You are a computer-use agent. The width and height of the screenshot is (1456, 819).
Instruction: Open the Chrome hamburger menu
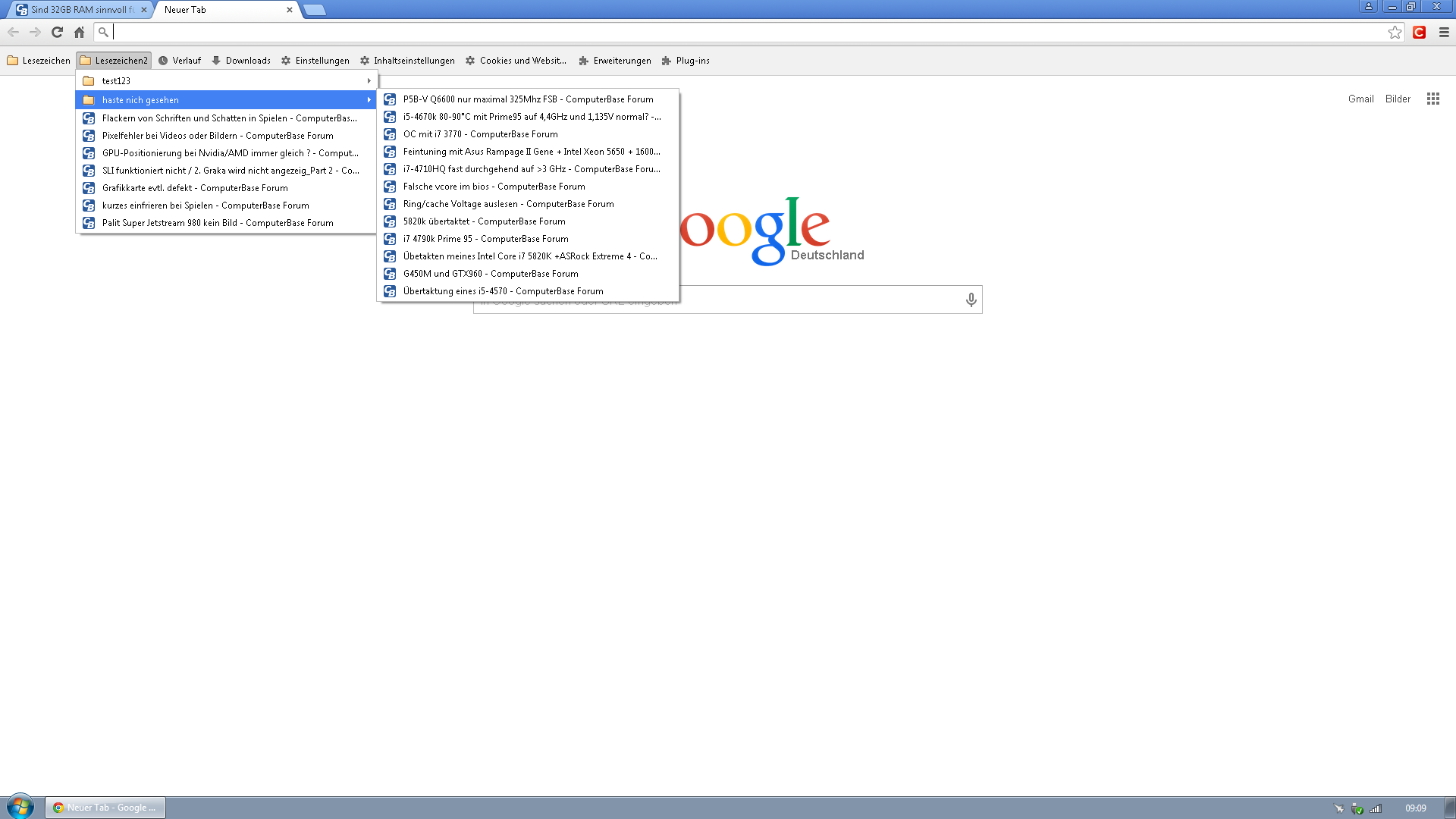click(x=1444, y=32)
